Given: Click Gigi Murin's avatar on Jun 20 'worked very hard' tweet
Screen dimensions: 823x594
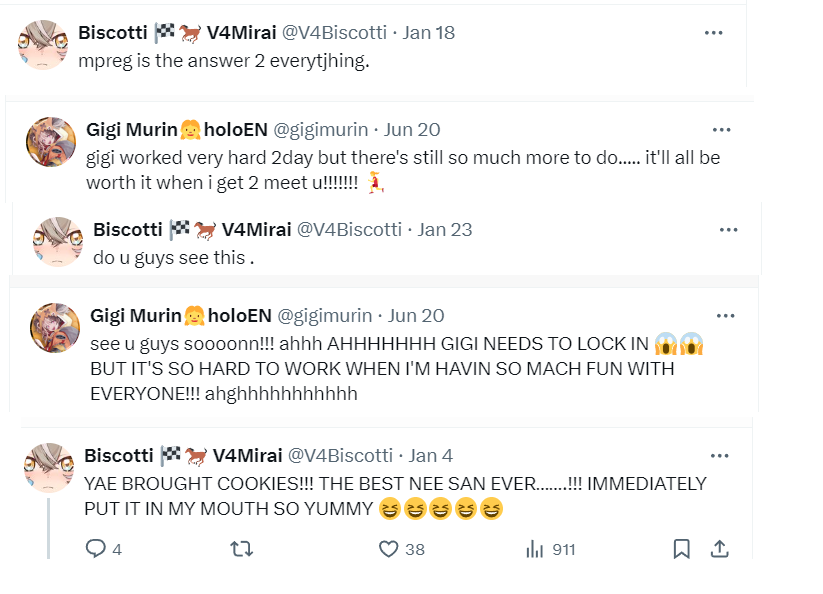Looking at the screenshot, I should pyautogui.click(x=51, y=142).
